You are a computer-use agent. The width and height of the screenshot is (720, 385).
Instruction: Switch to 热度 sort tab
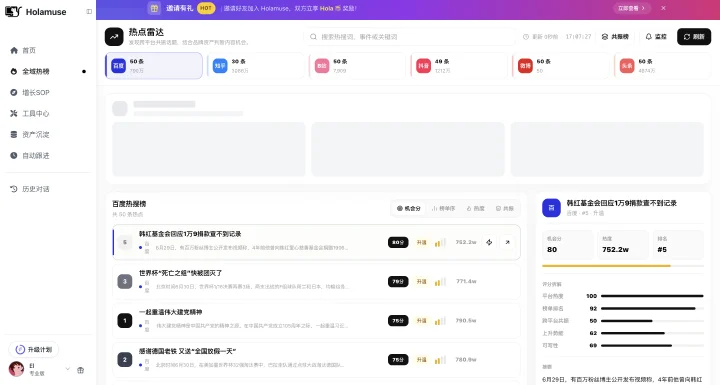[x=476, y=209]
